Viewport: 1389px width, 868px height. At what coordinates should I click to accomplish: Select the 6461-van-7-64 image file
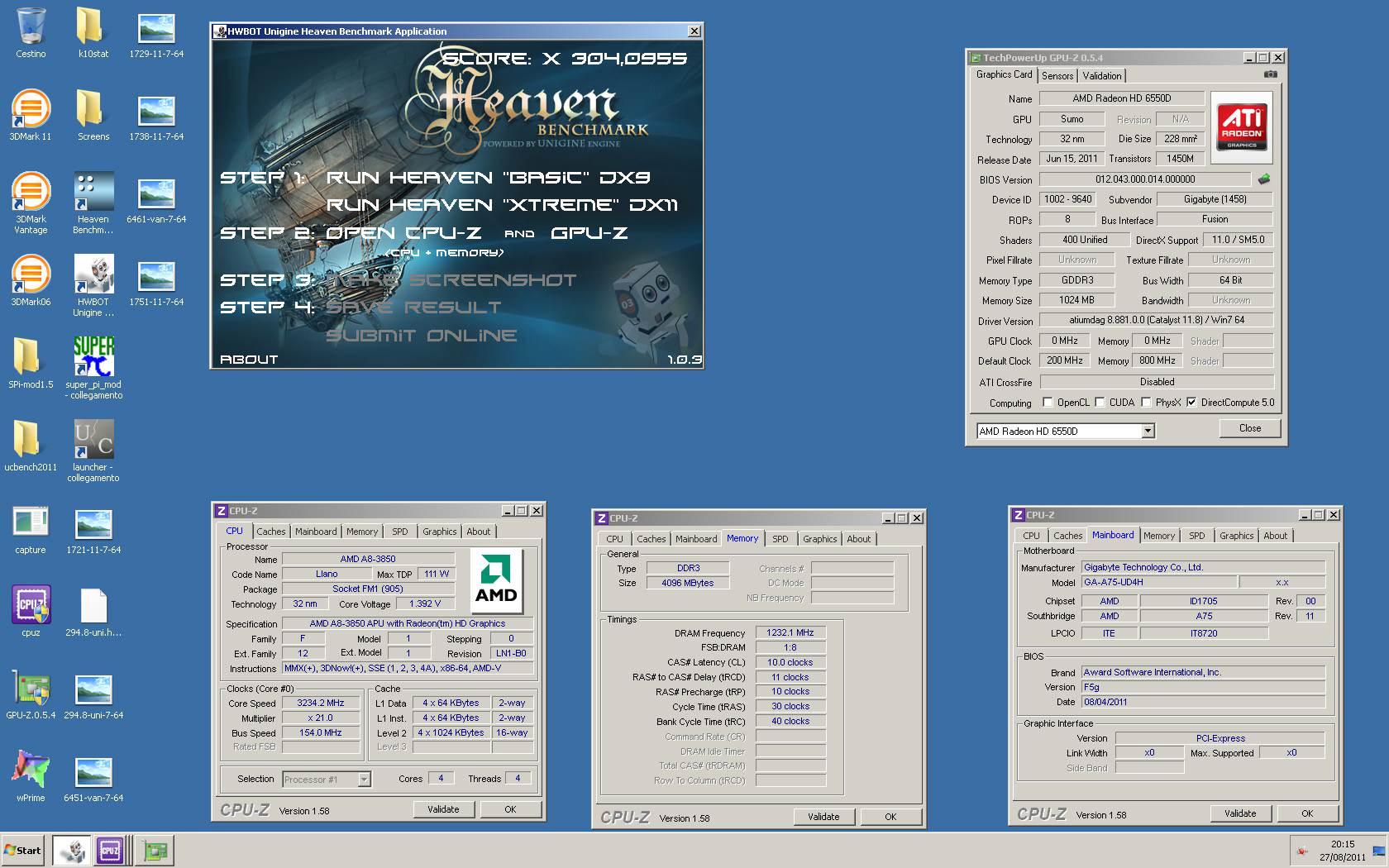[156, 198]
